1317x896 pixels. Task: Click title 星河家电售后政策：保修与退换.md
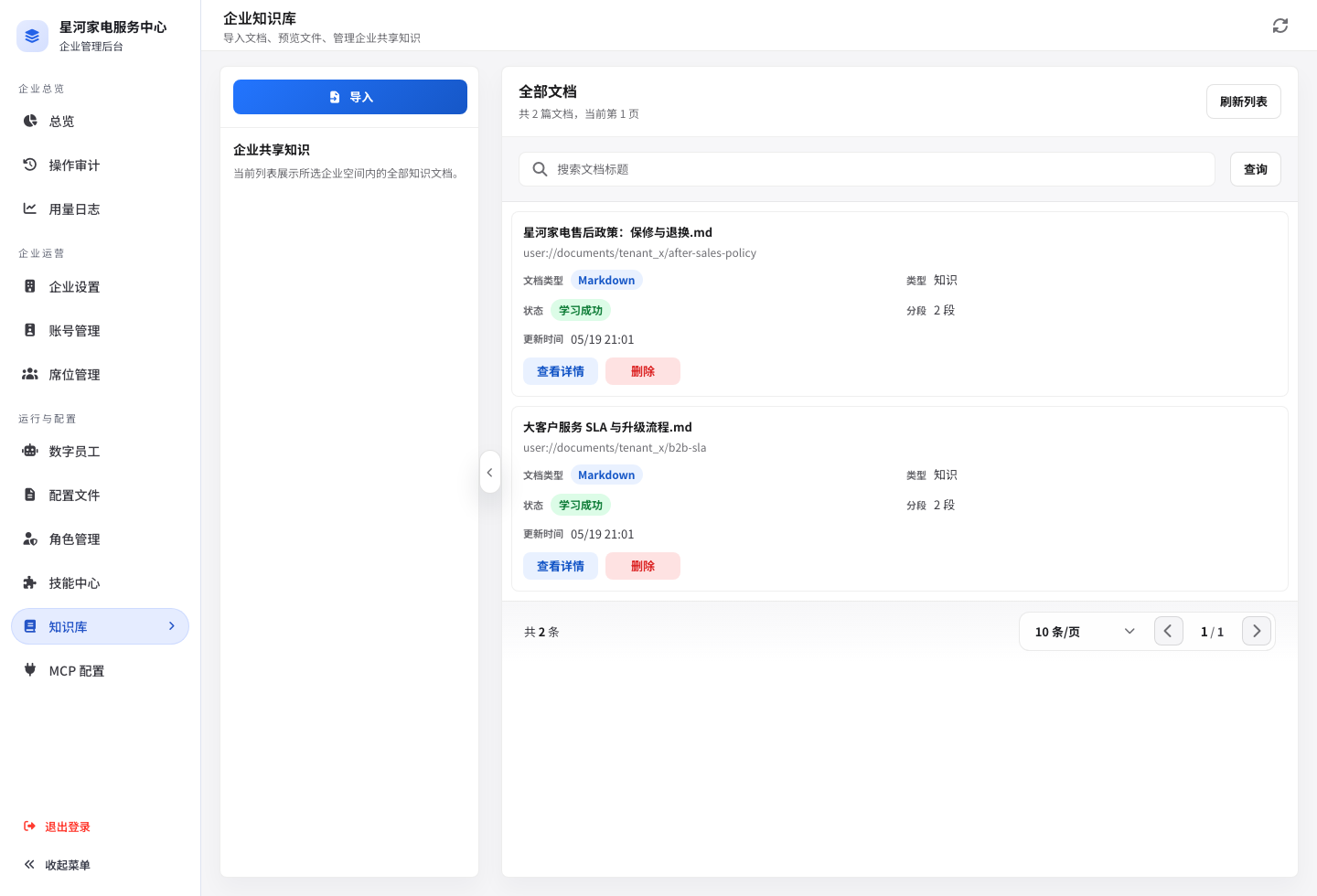click(617, 232)
